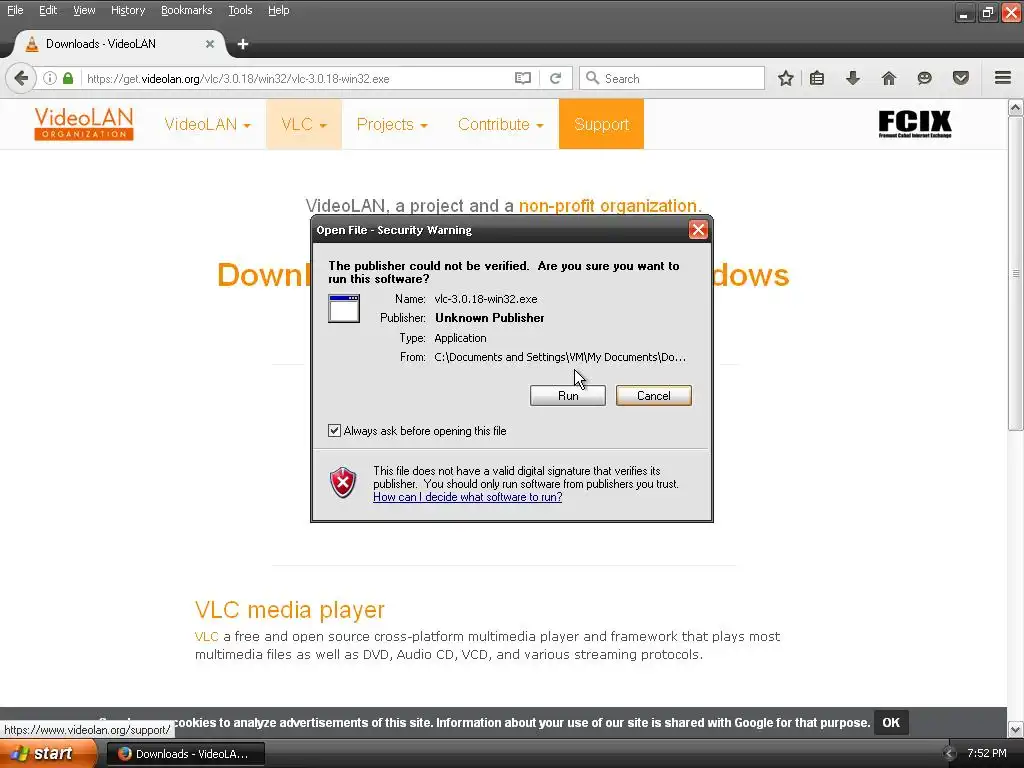Open the Tools menu
Screen dimensions: 1024x768
[x=240, y=10]
